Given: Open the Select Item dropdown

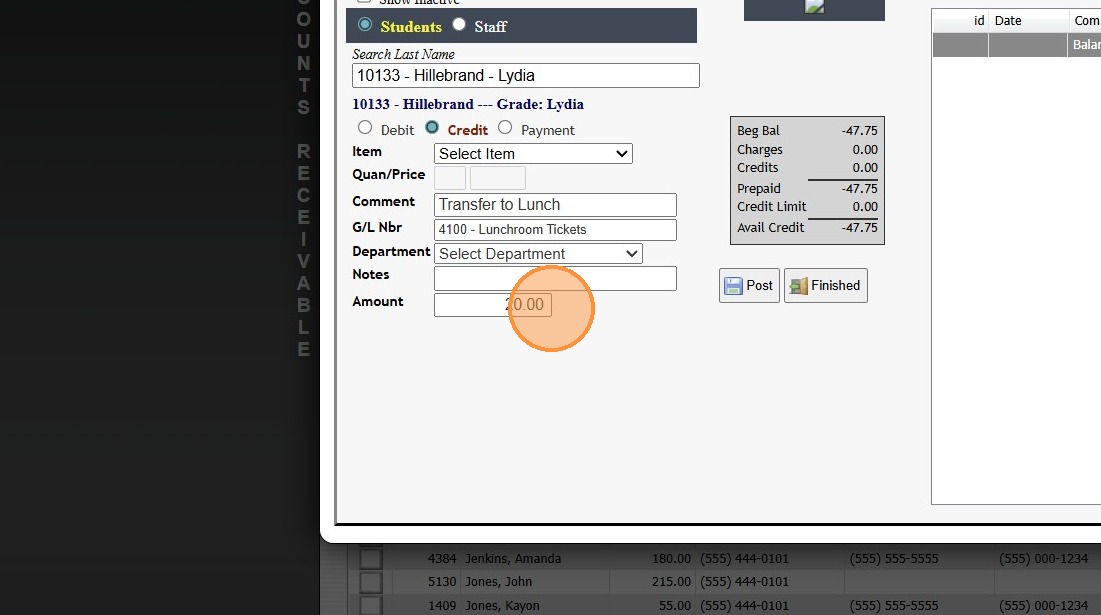Looking at the screenshot, I should point(533,154).
